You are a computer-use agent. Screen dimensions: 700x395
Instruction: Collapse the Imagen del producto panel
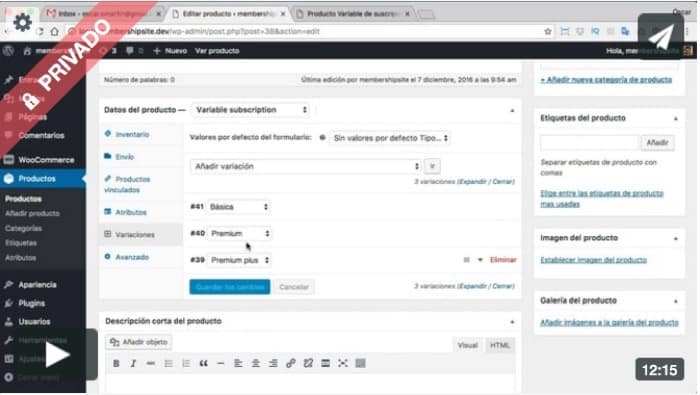click(x=675, y=238)
